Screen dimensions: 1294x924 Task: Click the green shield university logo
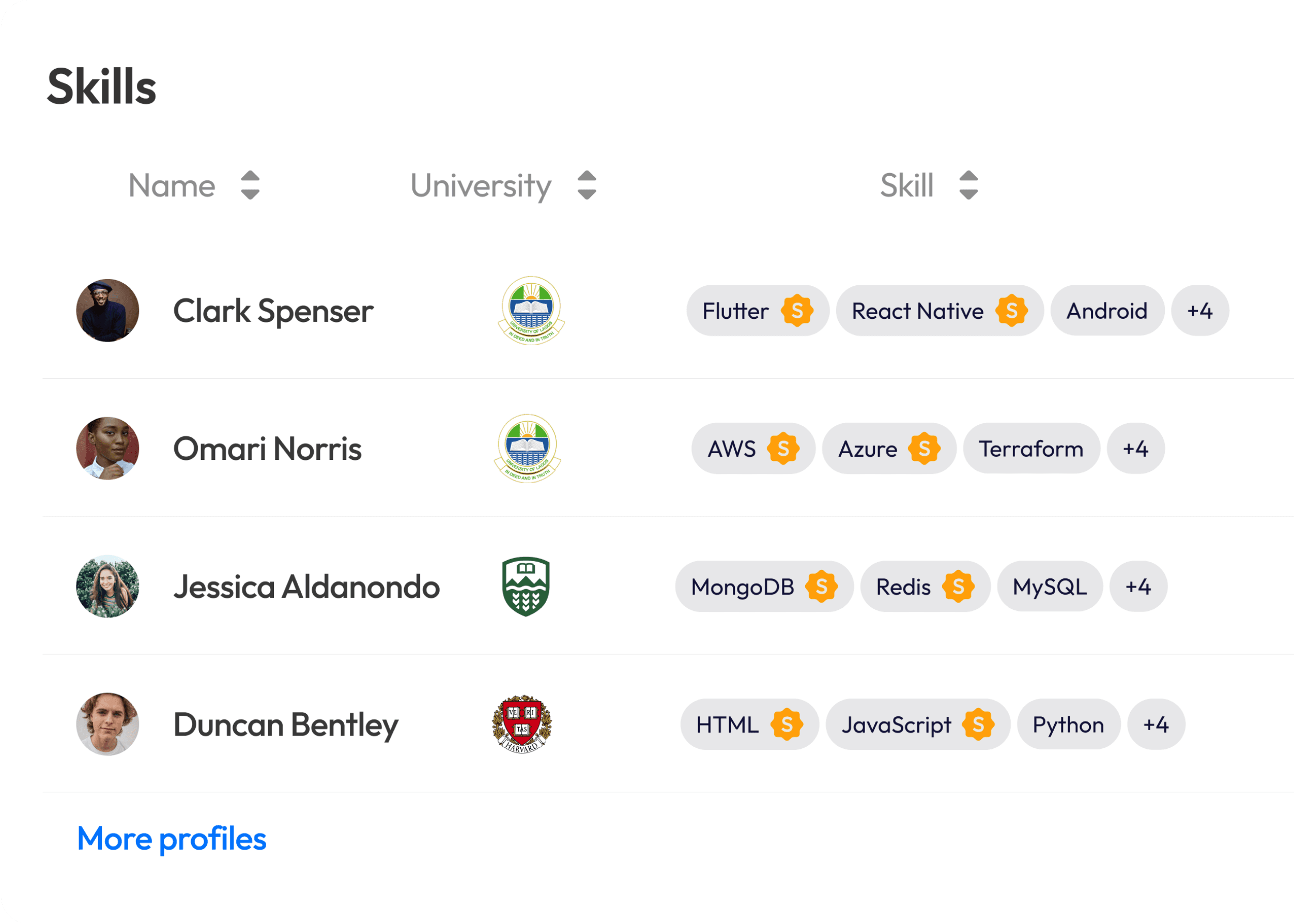(x=526, y=587)
